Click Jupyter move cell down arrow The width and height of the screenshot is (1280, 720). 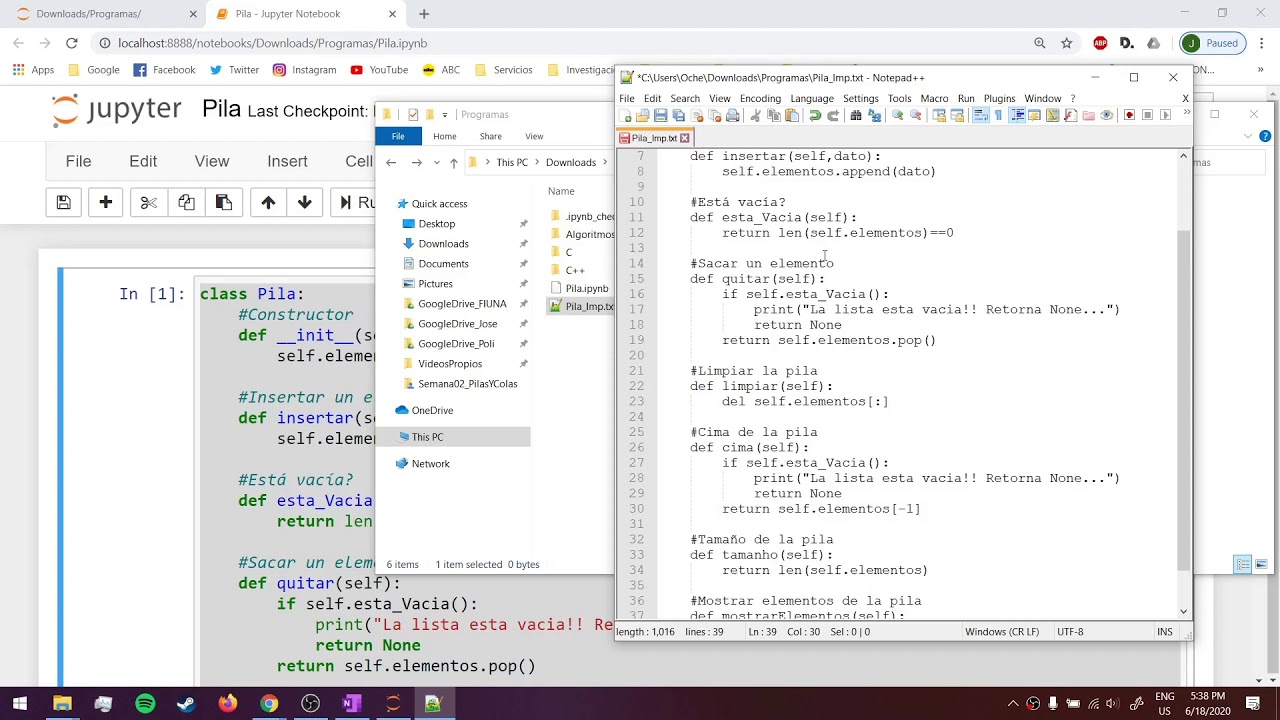click(x=305, y=202)
